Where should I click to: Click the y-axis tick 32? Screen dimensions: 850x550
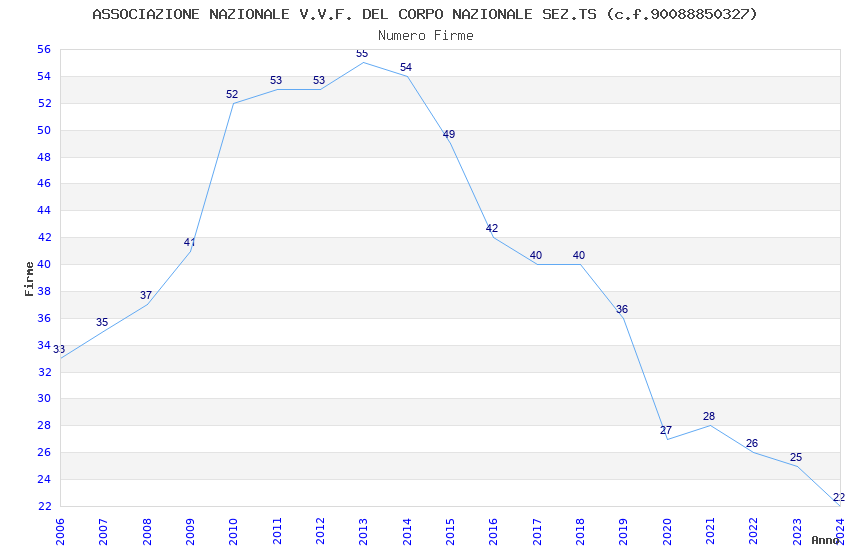(44, 372)
